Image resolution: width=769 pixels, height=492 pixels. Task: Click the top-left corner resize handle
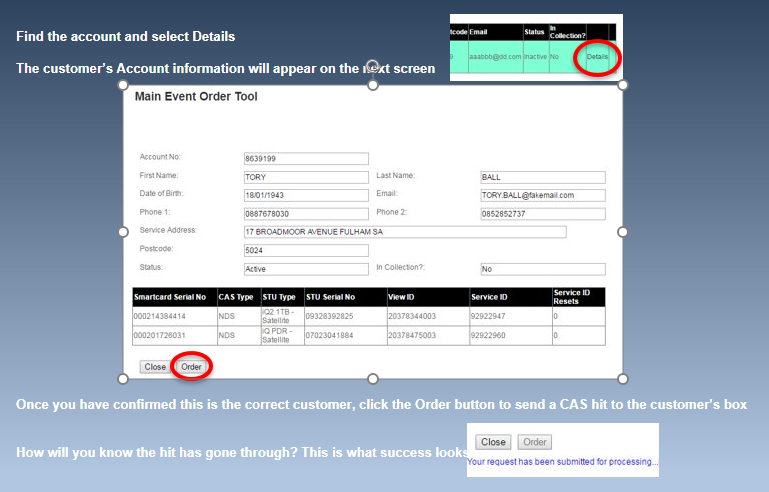tap(123, 85)
